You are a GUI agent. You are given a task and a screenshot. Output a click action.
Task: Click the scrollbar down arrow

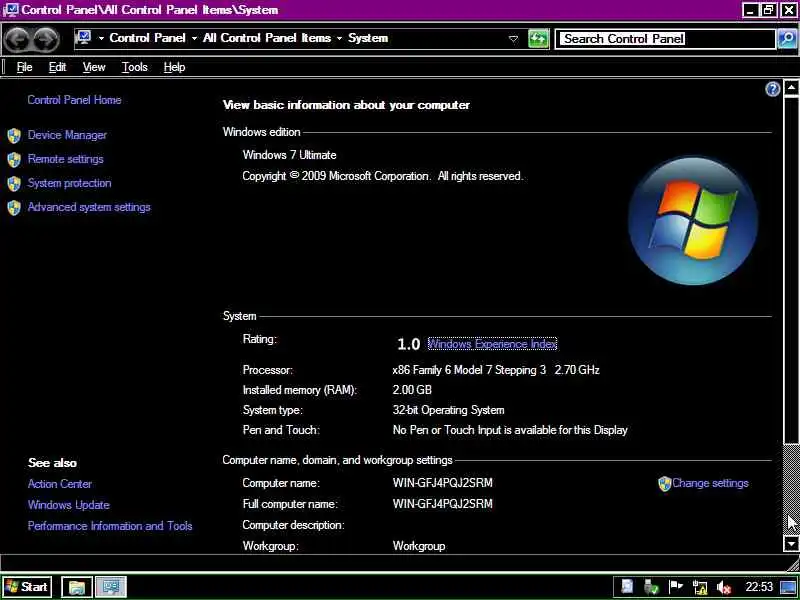(791, 544)
